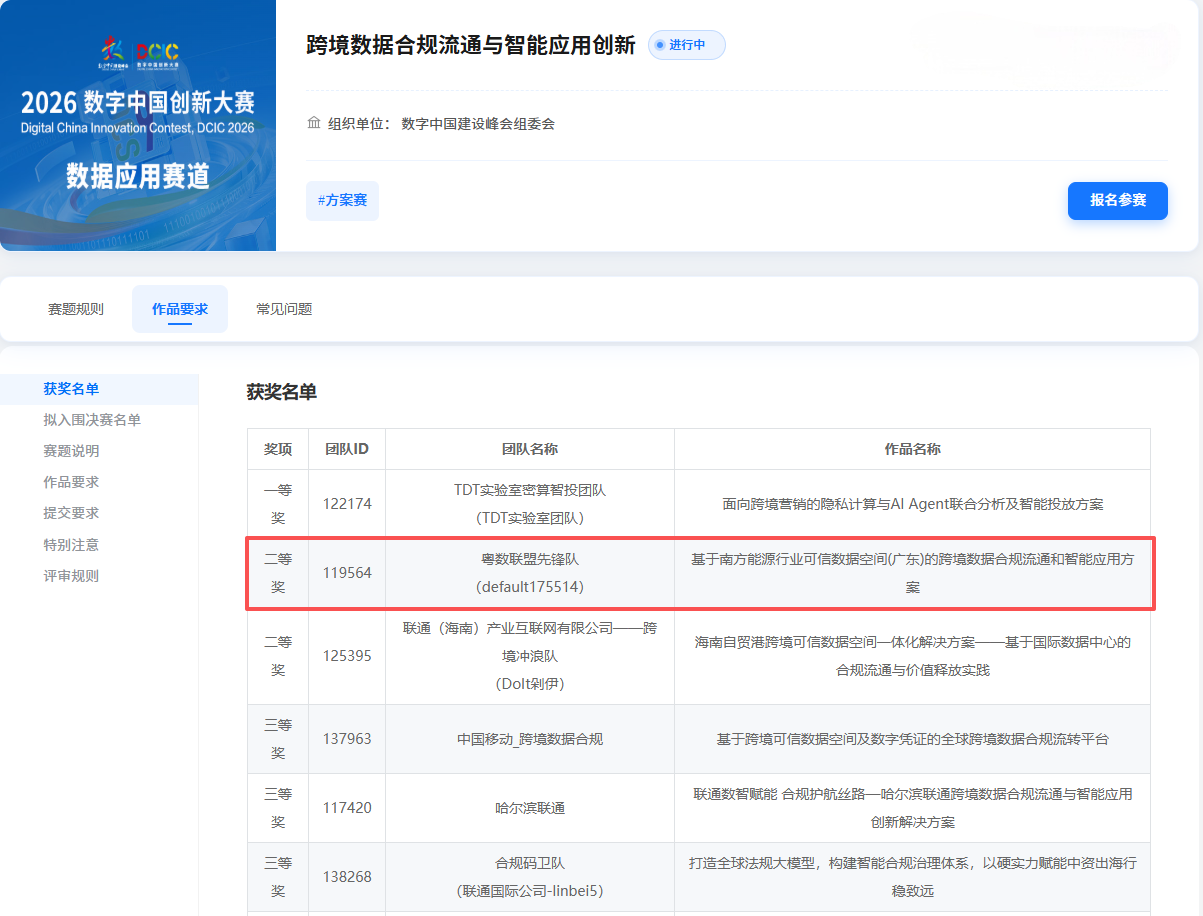The image size is (1203, 916).
Task: Open the competition banner thumbnail
Action: point(138,125)
